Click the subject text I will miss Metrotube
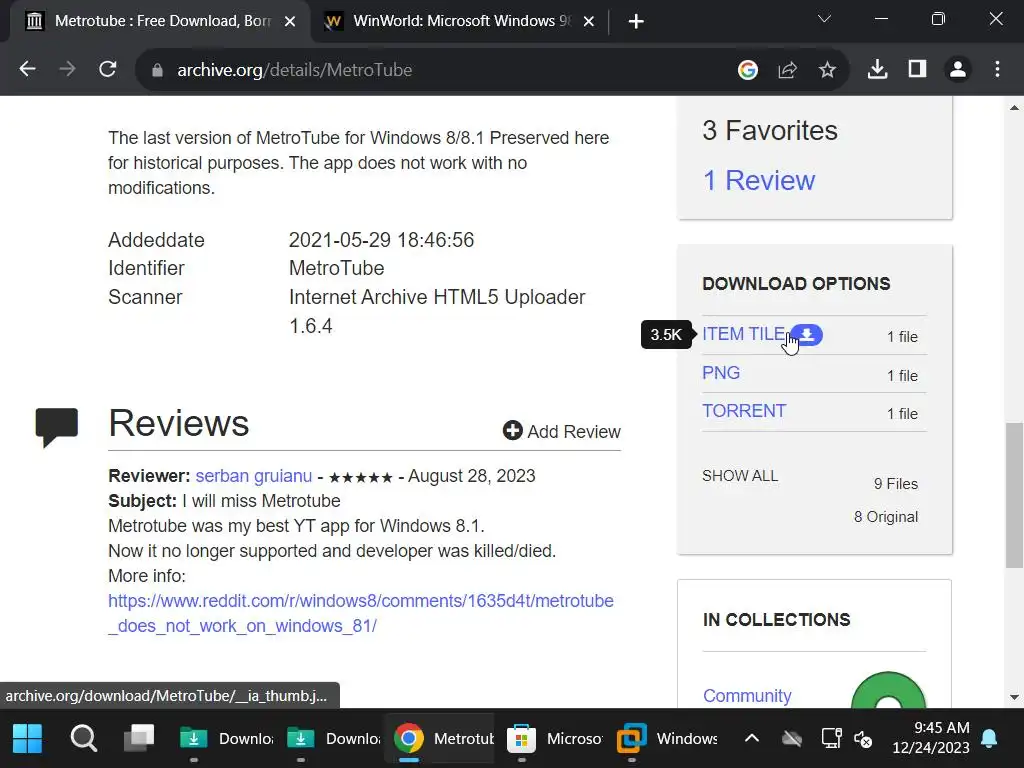 tap(261, 501)
